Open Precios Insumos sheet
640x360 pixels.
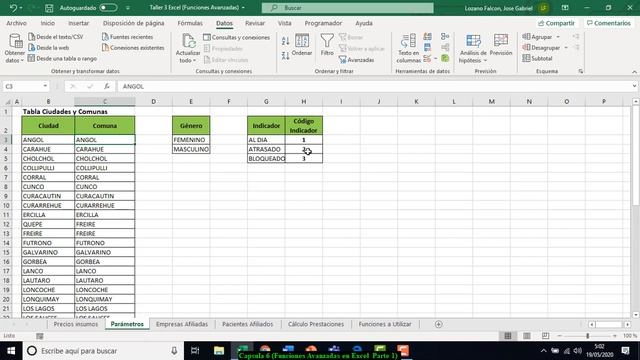[76, 324]
